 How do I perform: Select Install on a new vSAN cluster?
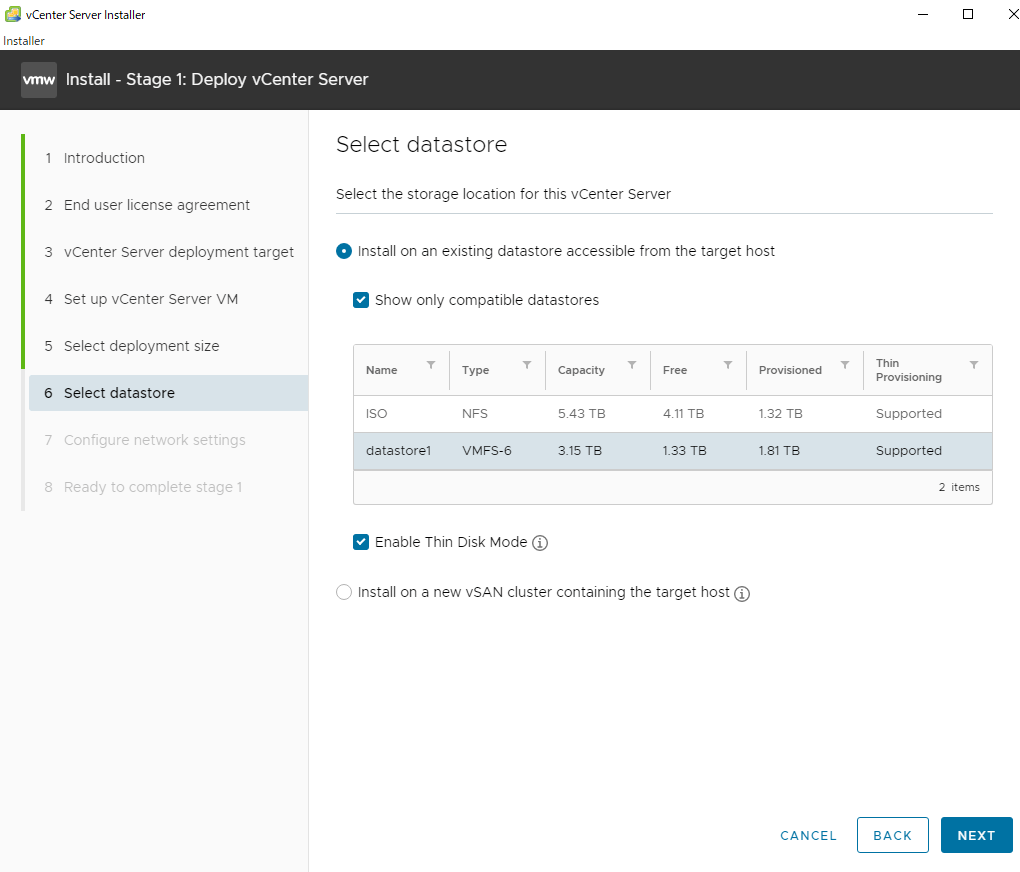[344, 592]
